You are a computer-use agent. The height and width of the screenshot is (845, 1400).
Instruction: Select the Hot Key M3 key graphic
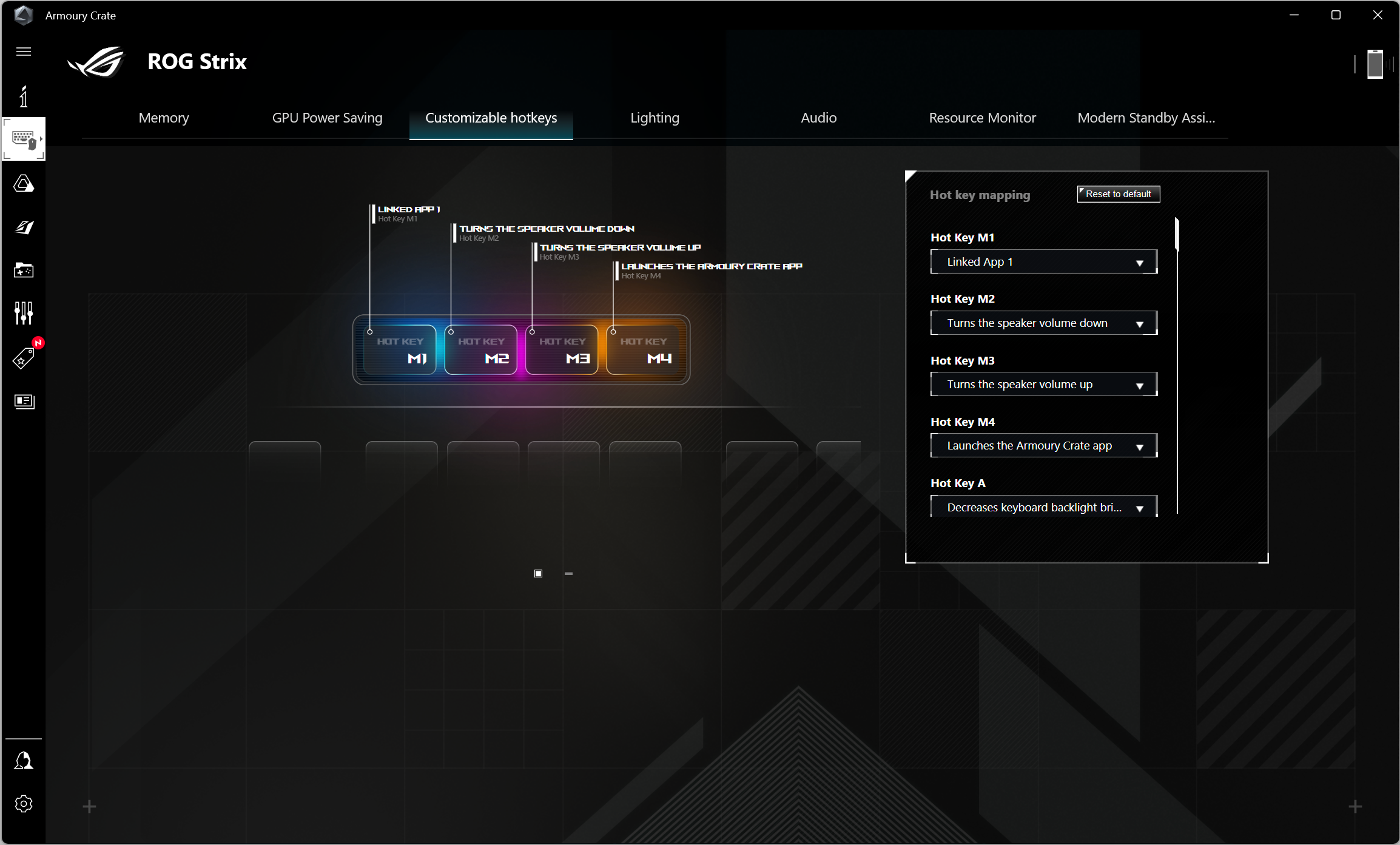tap(562, 350)
